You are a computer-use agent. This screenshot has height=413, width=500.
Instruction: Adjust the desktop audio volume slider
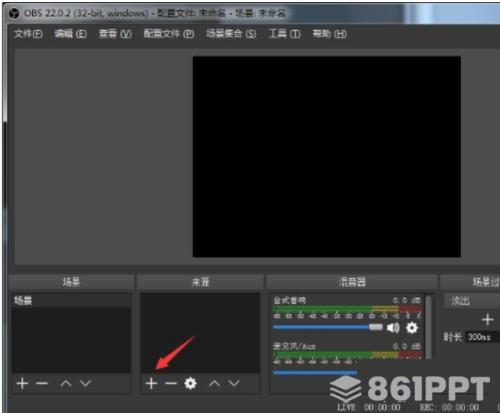[328, 327]
